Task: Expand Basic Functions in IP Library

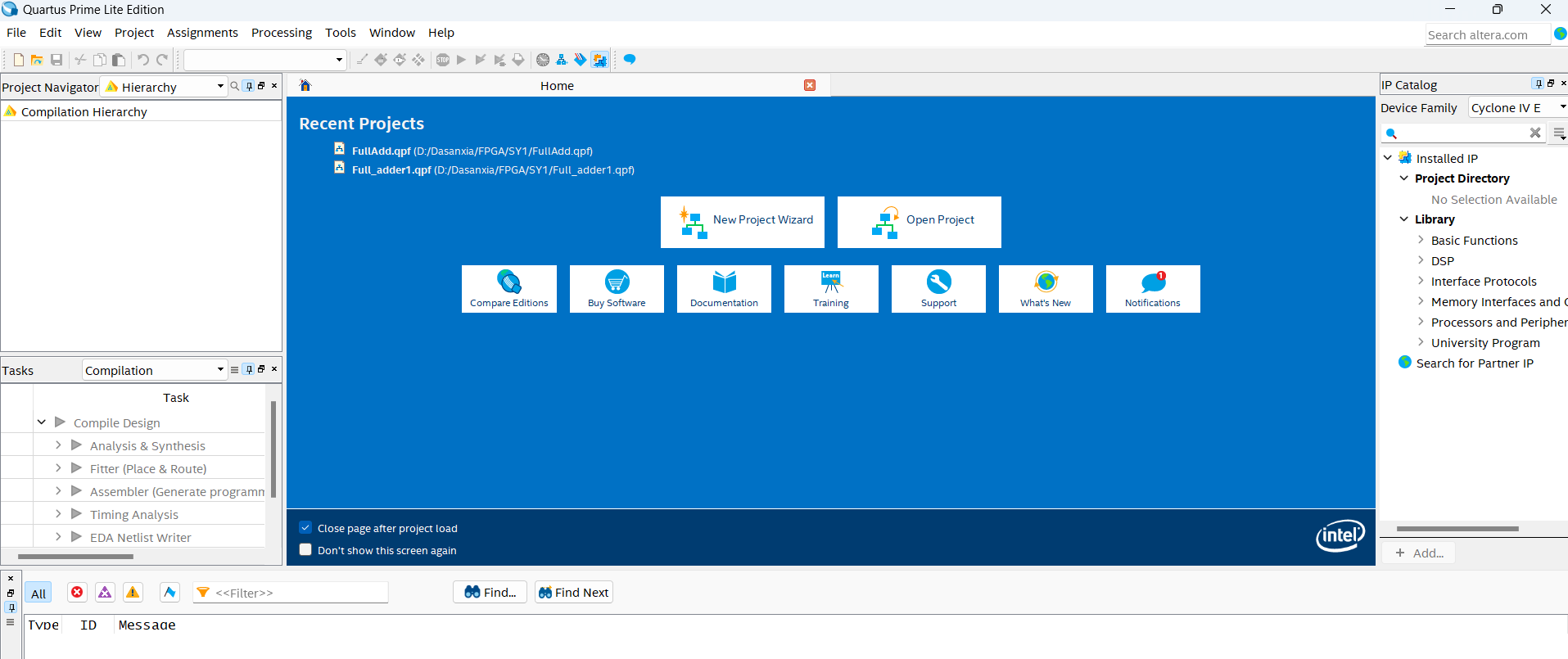Action: (x=1421, y=240)
